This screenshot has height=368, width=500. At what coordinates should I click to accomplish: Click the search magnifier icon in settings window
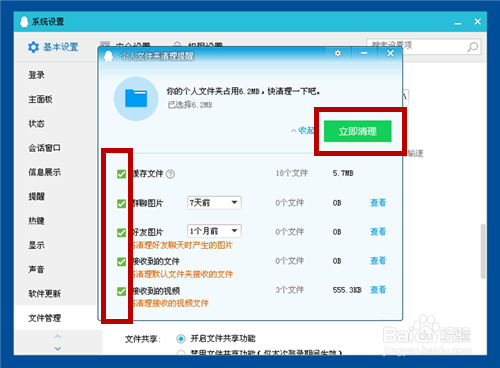(472, 47)
